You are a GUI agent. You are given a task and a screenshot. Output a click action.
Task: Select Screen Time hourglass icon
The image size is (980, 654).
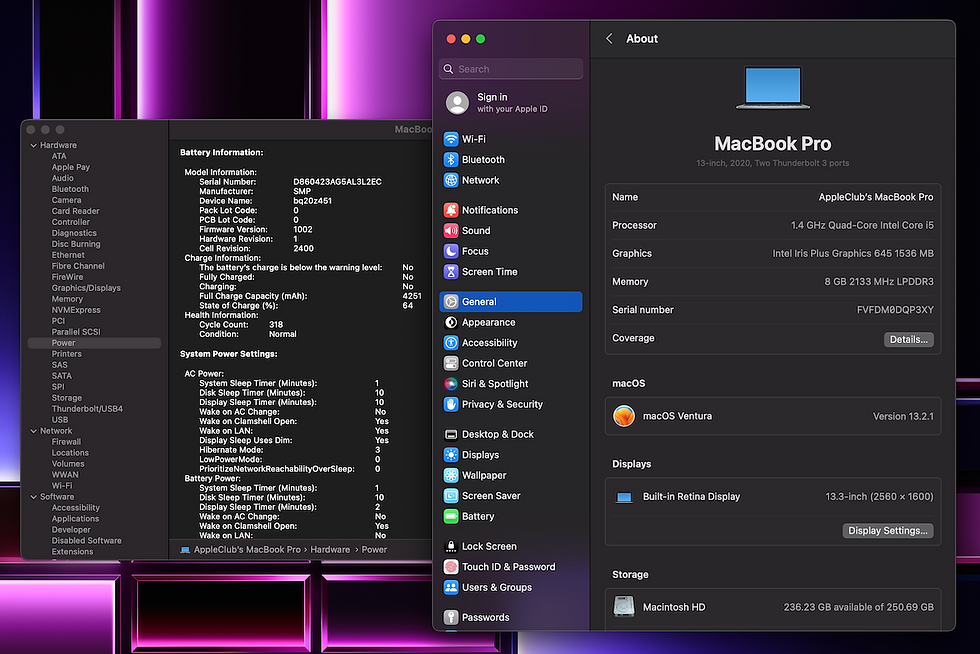[451, 272]
